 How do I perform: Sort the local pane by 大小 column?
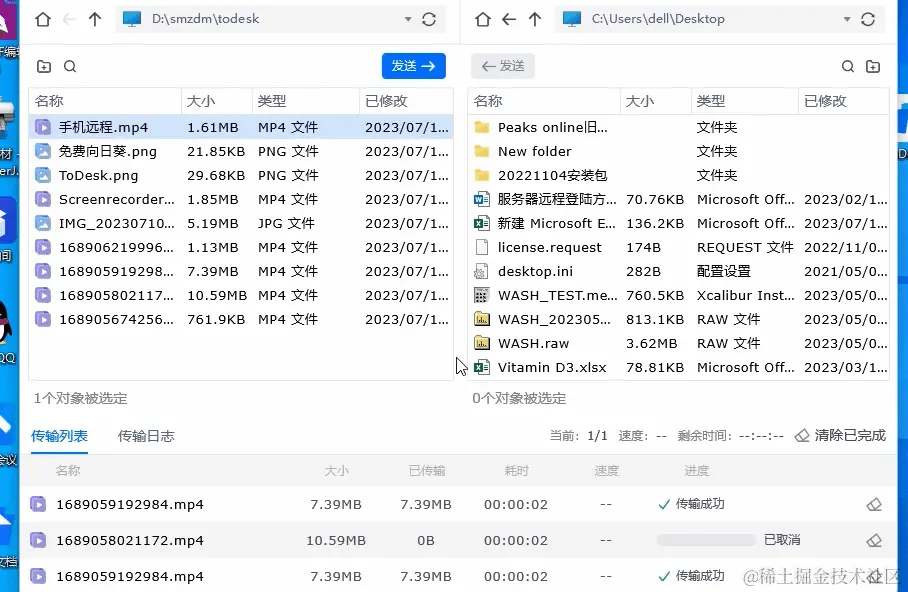click(x=217, y=101)
